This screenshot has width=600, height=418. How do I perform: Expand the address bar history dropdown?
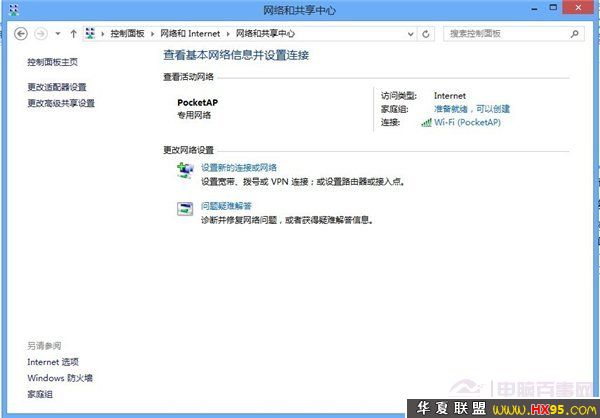[411, 33]
